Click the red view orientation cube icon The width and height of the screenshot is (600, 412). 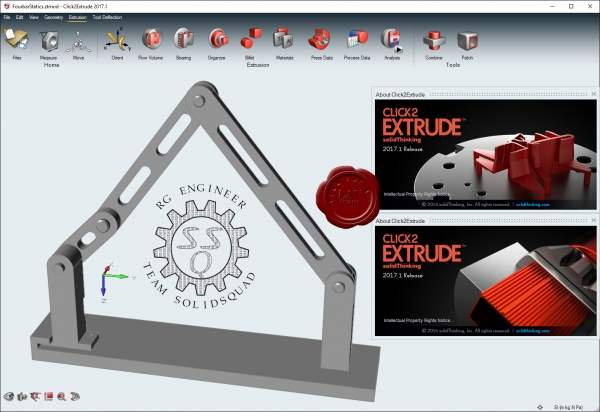point(35,396)
